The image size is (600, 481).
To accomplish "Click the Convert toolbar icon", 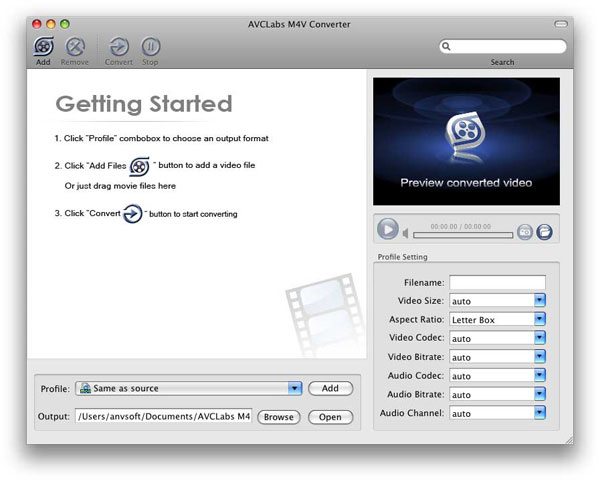I will (x=119, y=47).
